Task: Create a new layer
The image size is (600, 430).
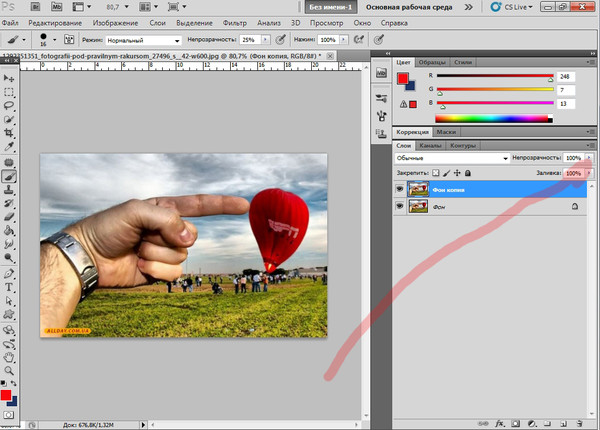Action: coord(564,423)
